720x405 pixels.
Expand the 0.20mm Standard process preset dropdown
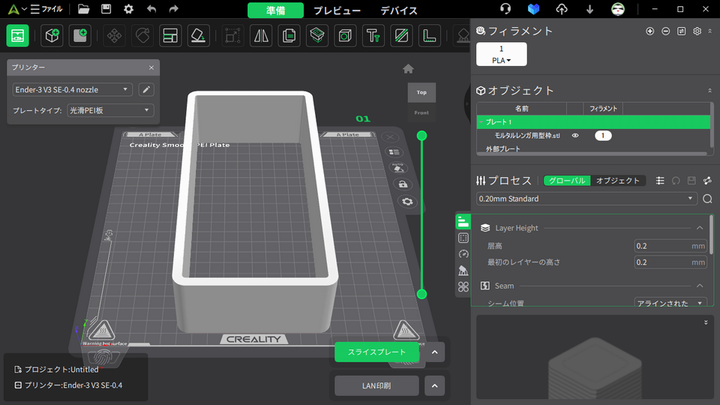click(x=586, y=199)
